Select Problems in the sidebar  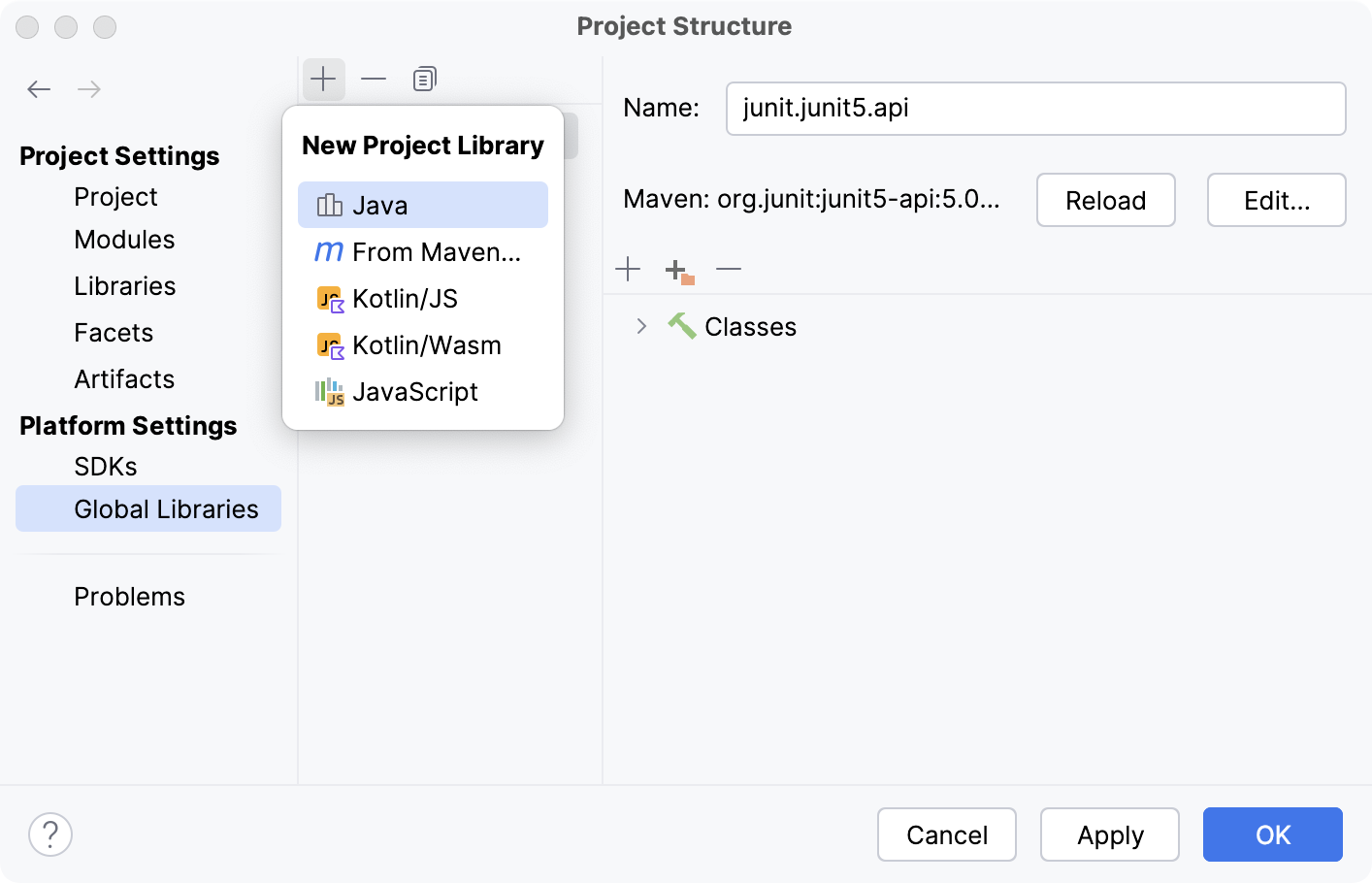click(x=129, y=596)
